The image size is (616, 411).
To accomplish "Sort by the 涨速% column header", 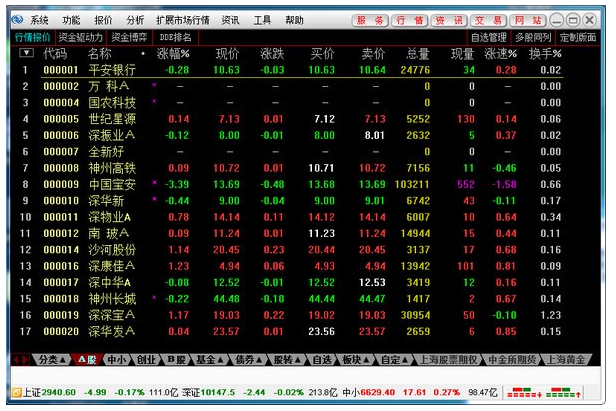I will pos(500,53).
